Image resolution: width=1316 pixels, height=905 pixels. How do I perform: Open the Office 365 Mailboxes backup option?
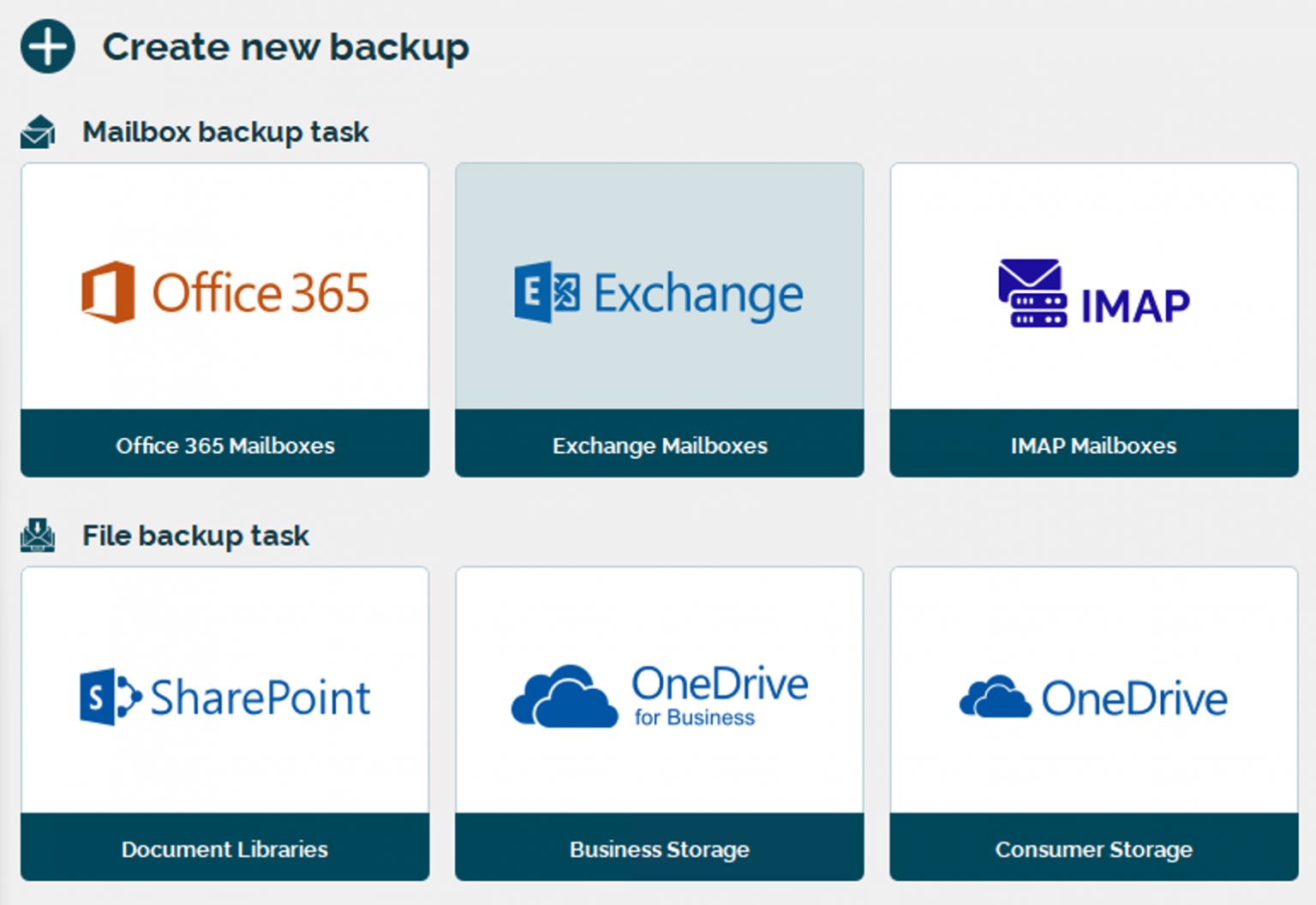225,445
